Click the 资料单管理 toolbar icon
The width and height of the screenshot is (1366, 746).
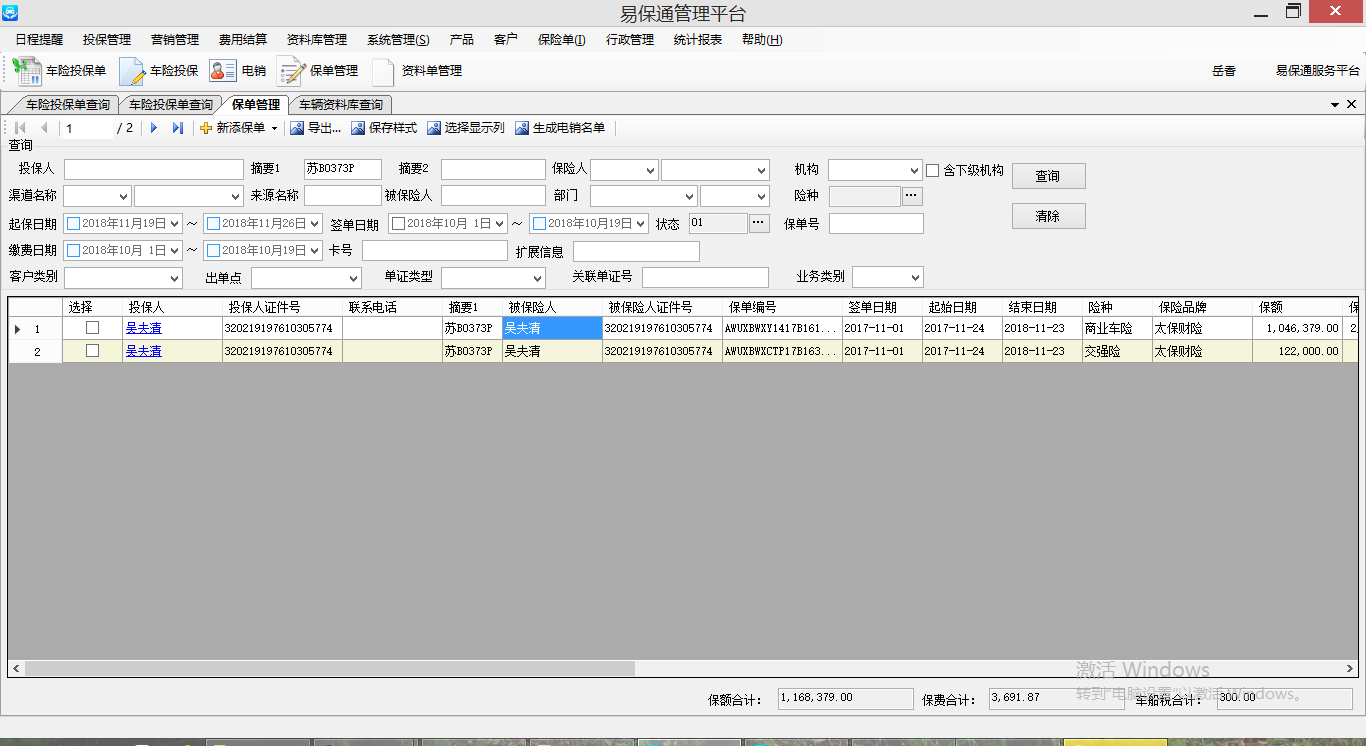tap(383, 71)
